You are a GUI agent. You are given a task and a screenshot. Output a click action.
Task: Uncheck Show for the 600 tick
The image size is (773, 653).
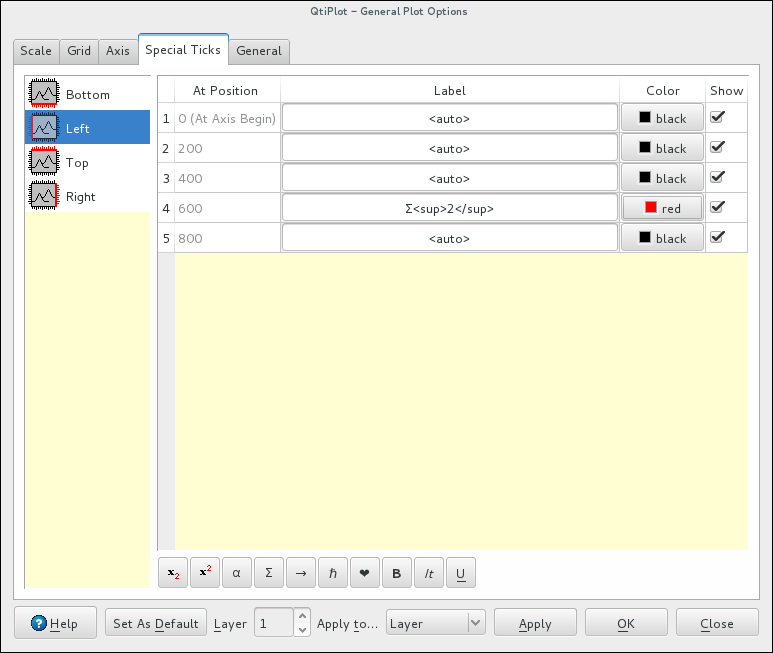coord(717,207)
